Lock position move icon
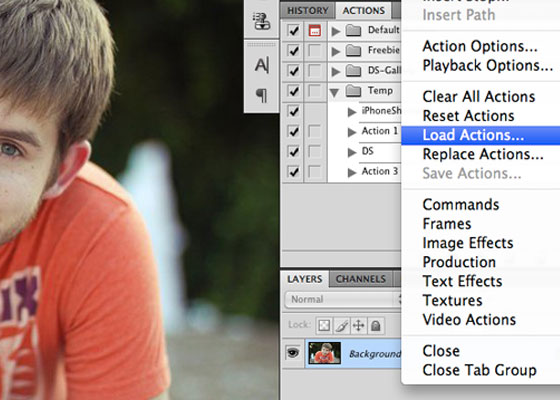 (x=358, y=325)
